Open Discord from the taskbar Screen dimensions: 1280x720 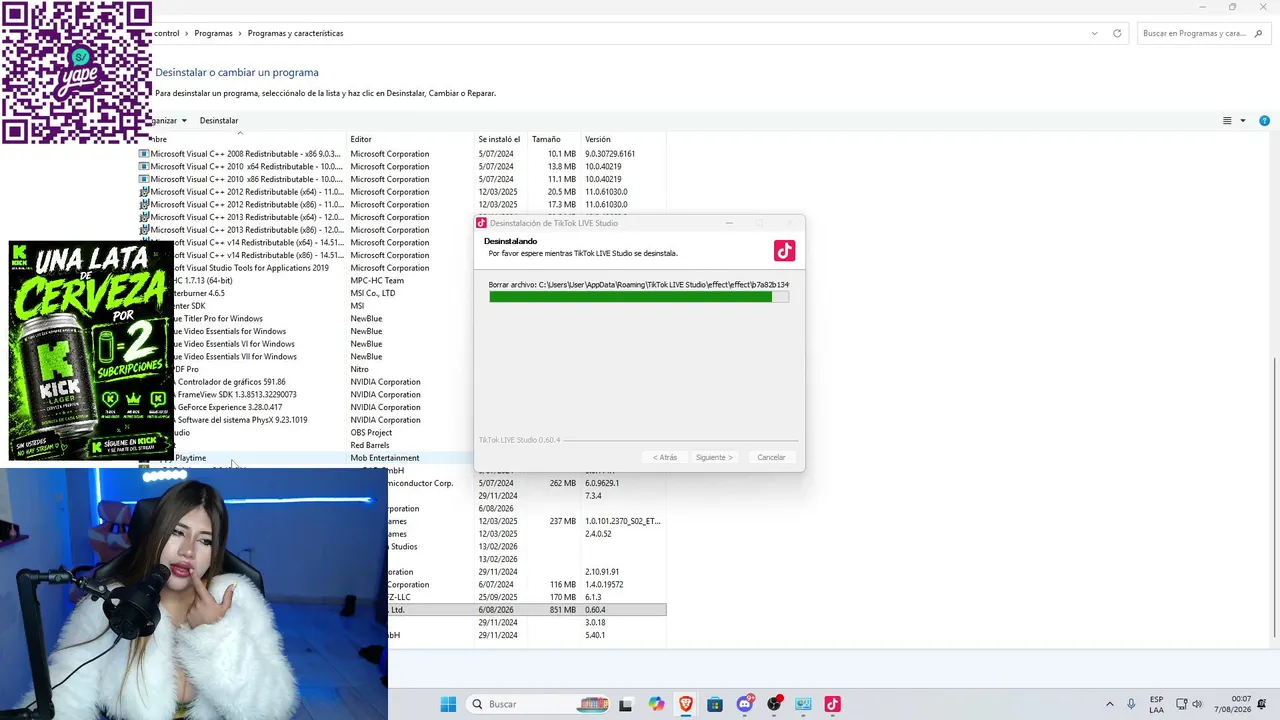(744, 704)
